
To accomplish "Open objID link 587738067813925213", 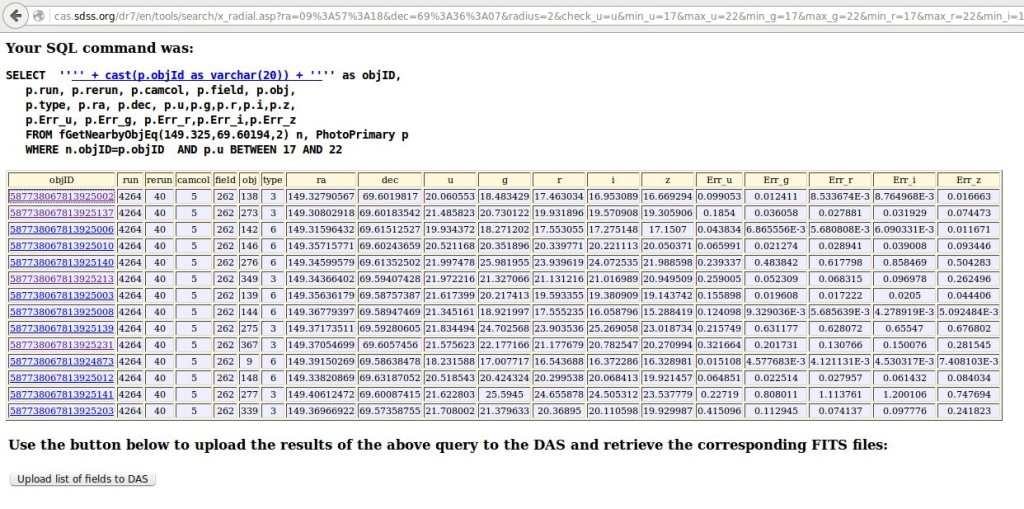I will (x=62, y=278).
